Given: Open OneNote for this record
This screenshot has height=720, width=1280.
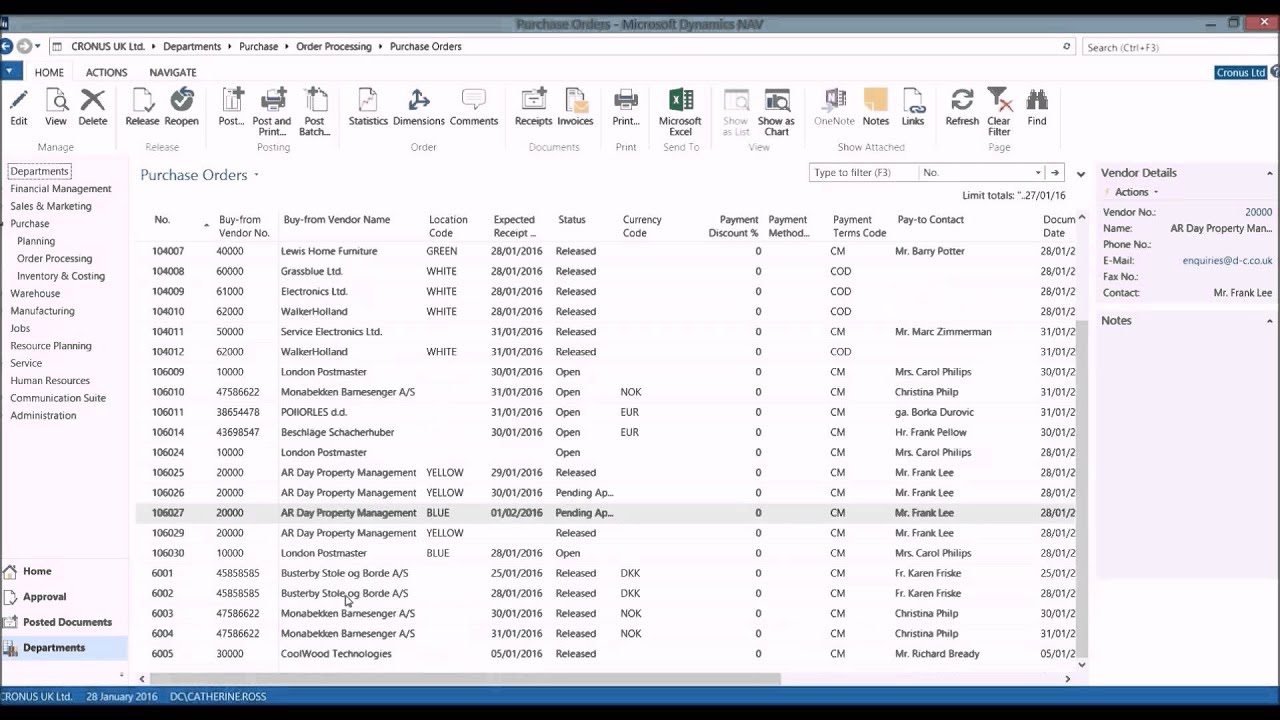Looking at the screenshot, I should (834, 107).
